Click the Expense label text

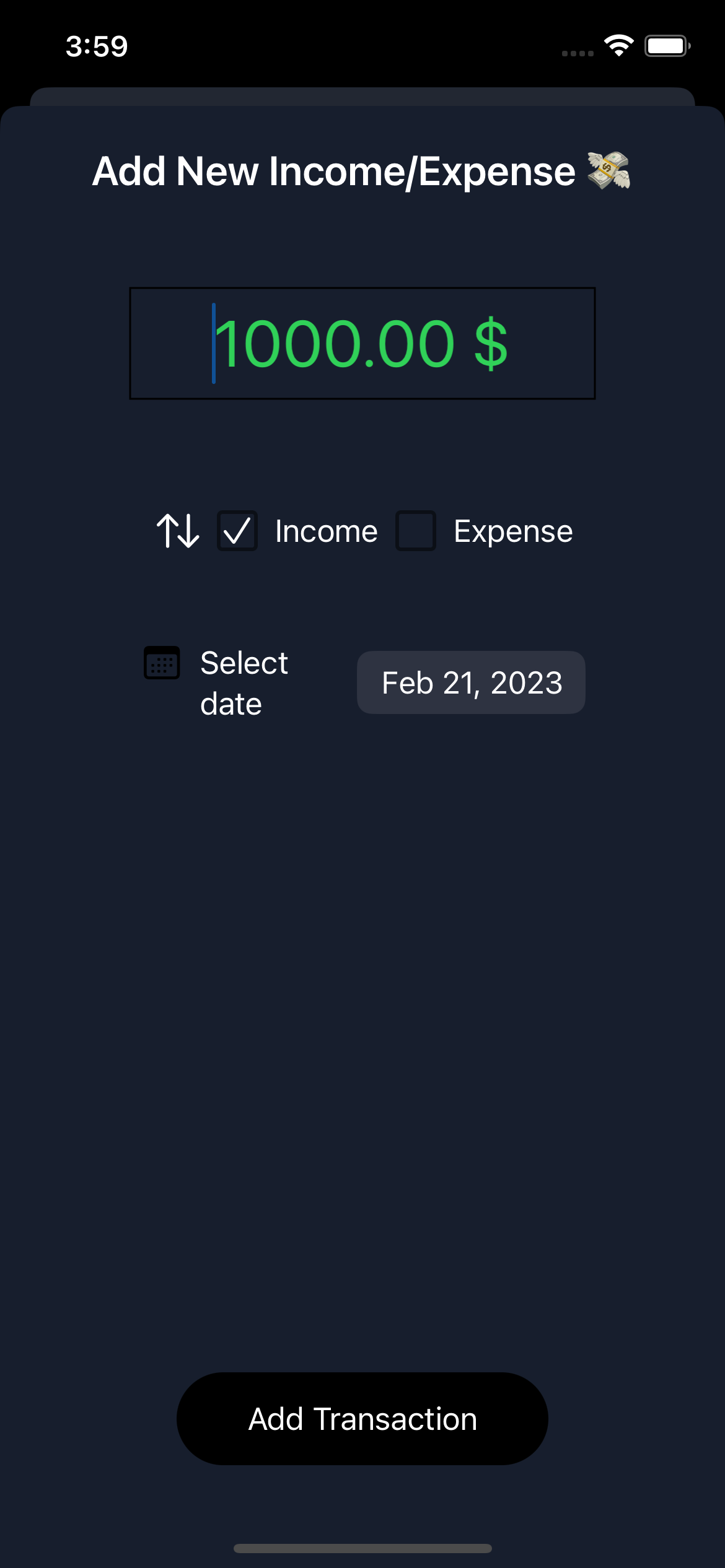coord(512,531)
